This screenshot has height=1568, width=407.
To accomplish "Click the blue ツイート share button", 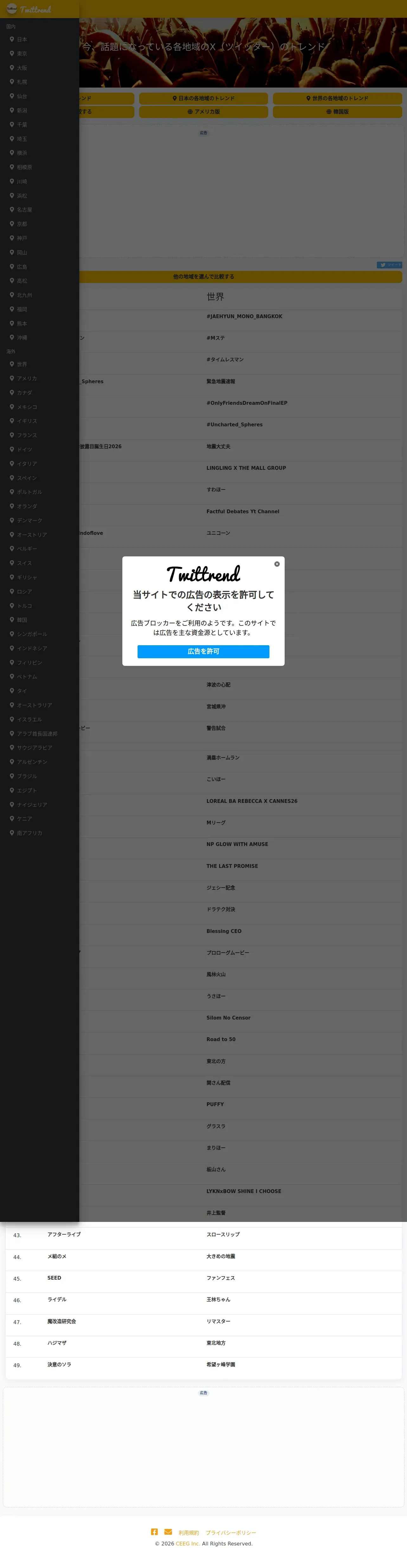I will coord(389,265).
